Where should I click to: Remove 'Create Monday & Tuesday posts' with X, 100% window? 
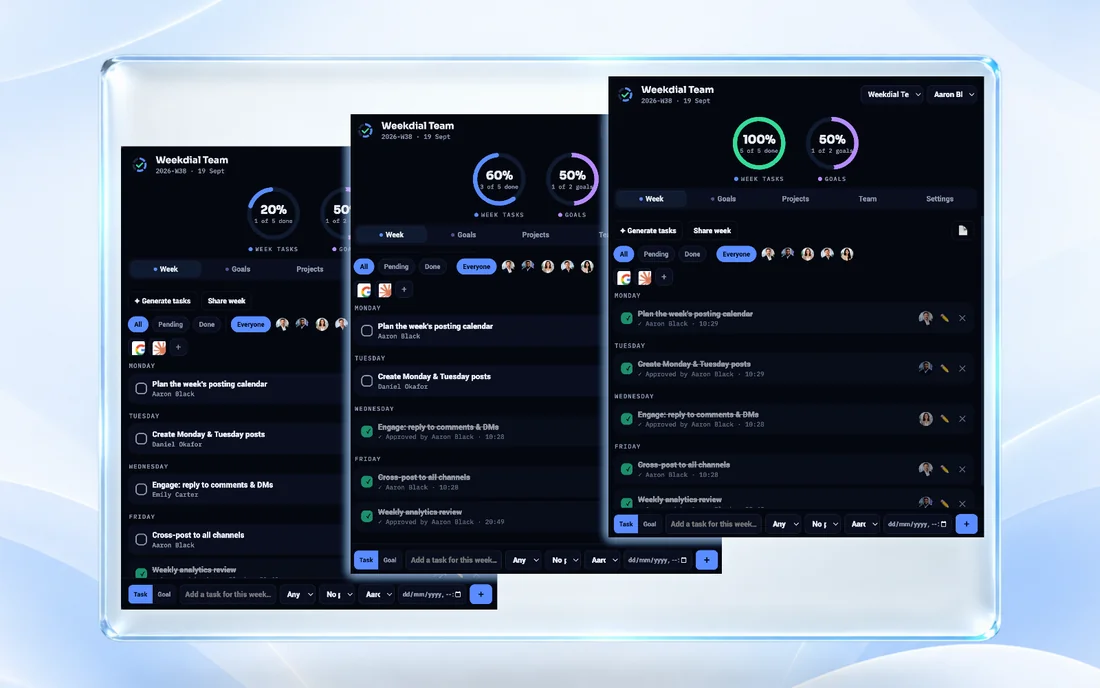click(x=962, y=369)
